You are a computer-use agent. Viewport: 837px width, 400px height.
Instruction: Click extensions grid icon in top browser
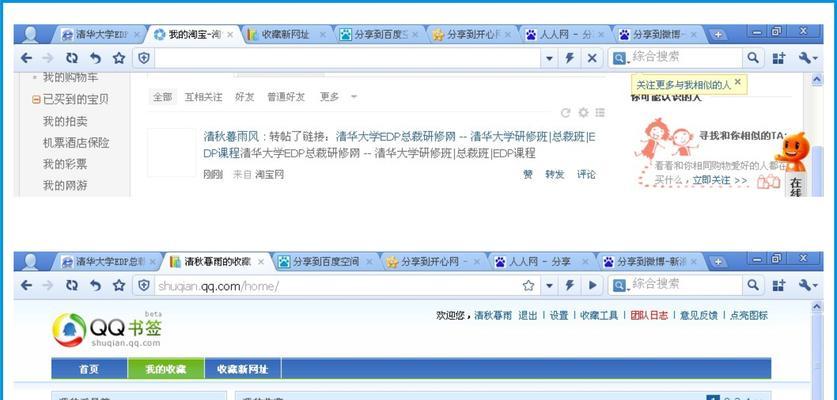coord(779,58)
